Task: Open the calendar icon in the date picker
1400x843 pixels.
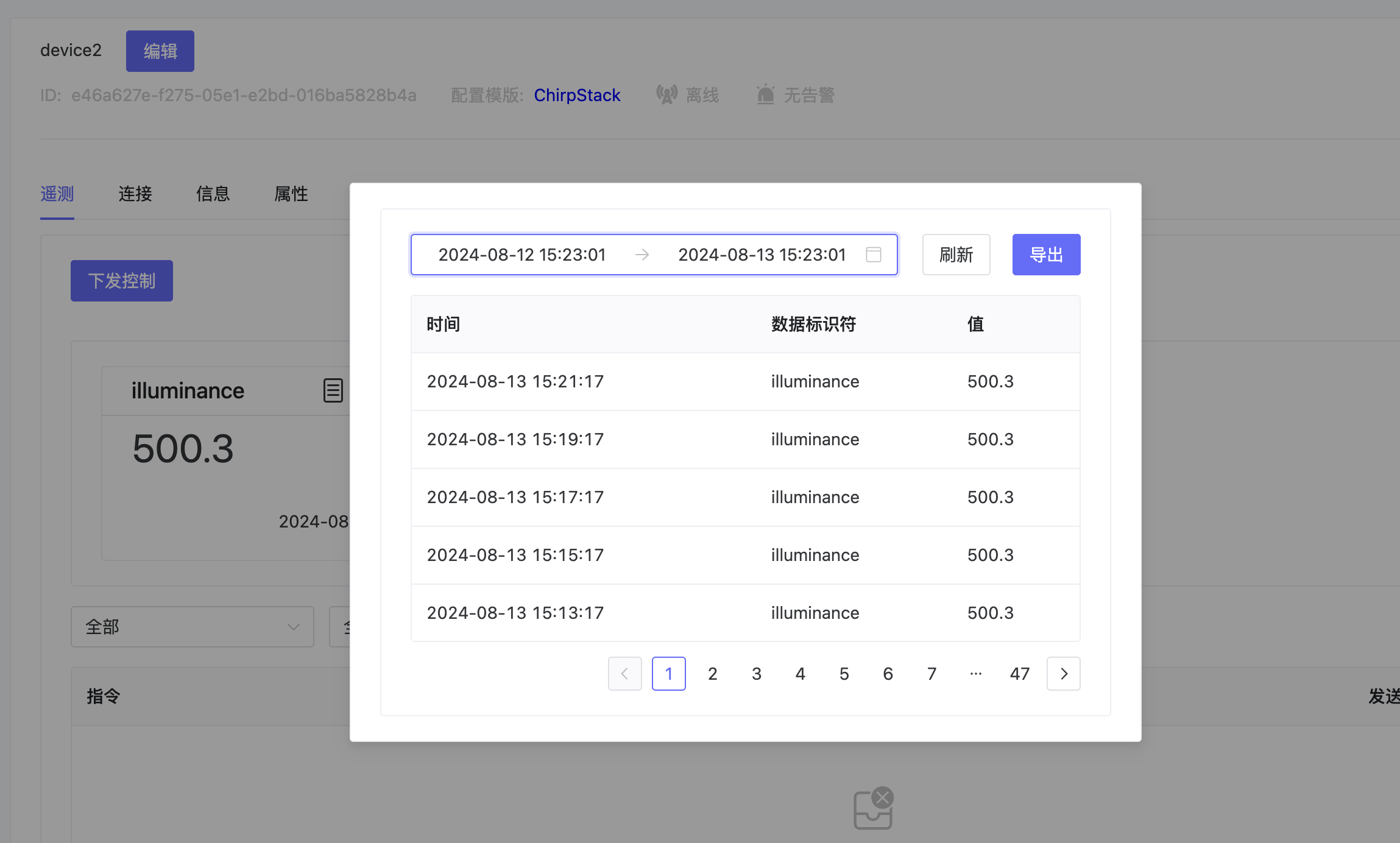Action: (x=874, y=255)
